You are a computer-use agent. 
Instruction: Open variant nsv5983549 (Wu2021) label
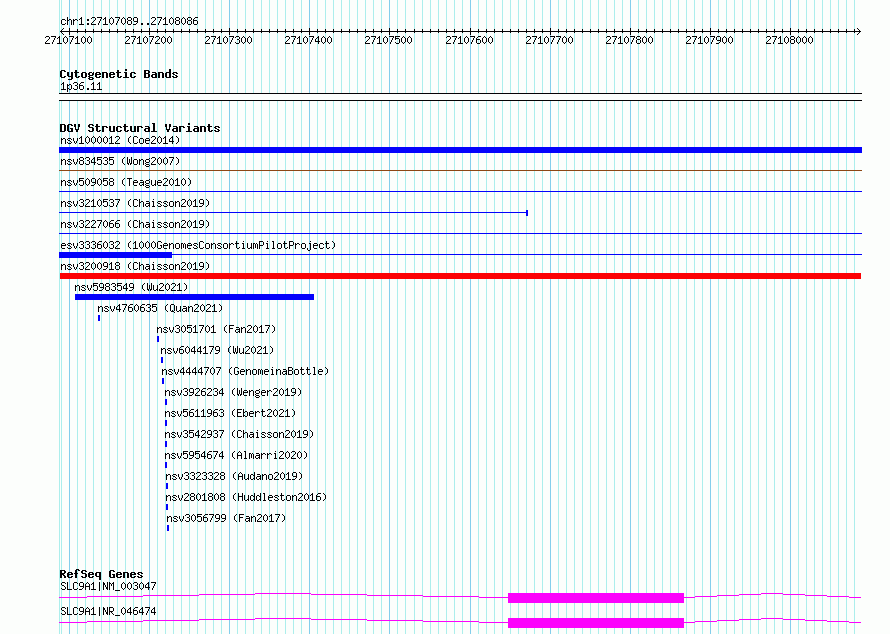tap(131, 287)
